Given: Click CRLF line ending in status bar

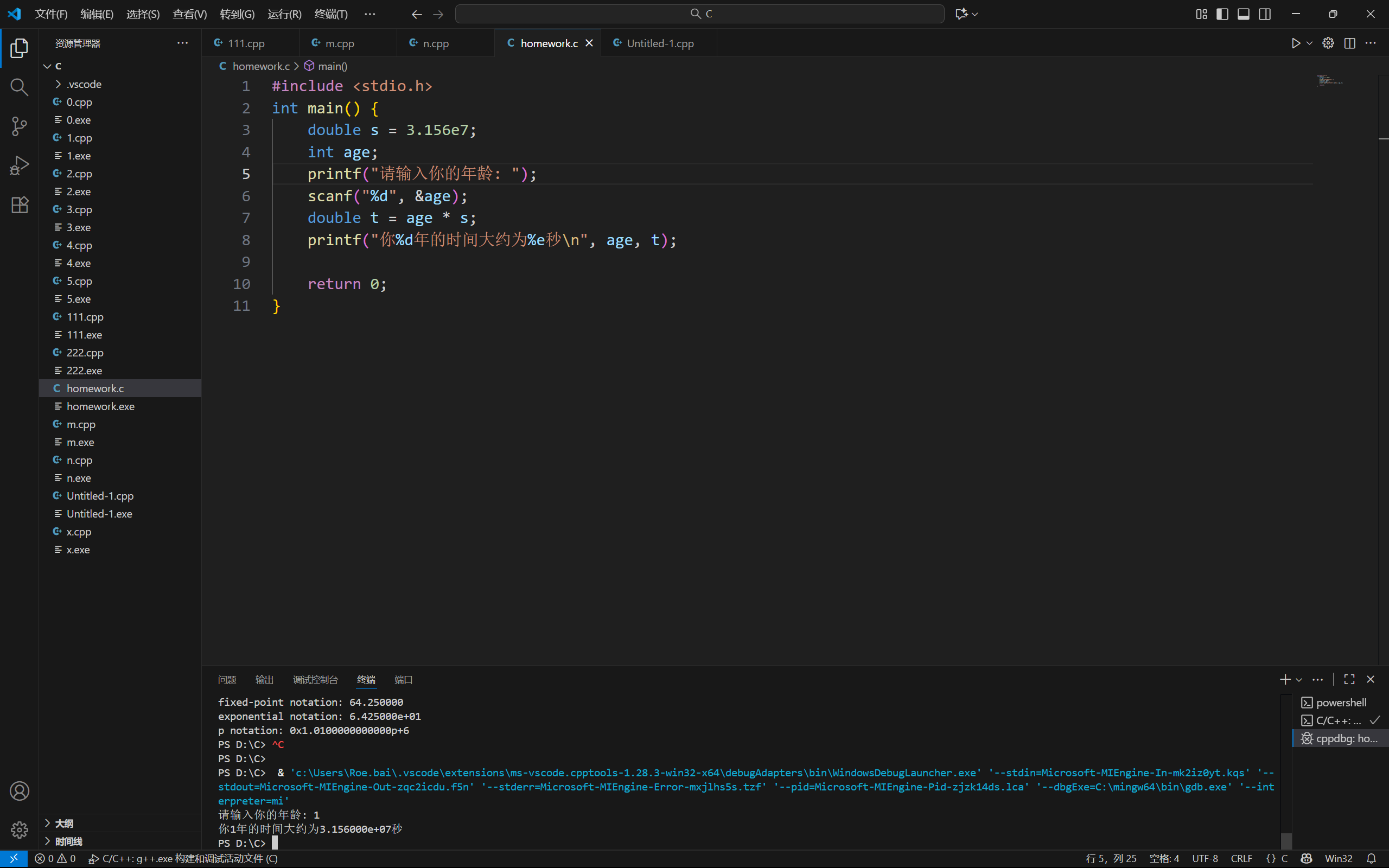Looking at the screenshot, I should pos(1241,858).
